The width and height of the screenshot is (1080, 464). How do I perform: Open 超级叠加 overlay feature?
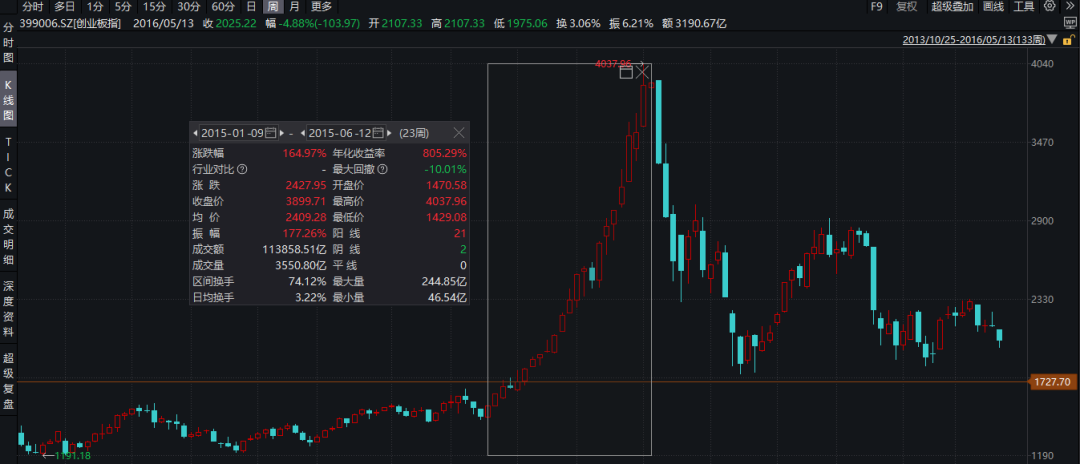pyautogui.click(x=953, y=7)
